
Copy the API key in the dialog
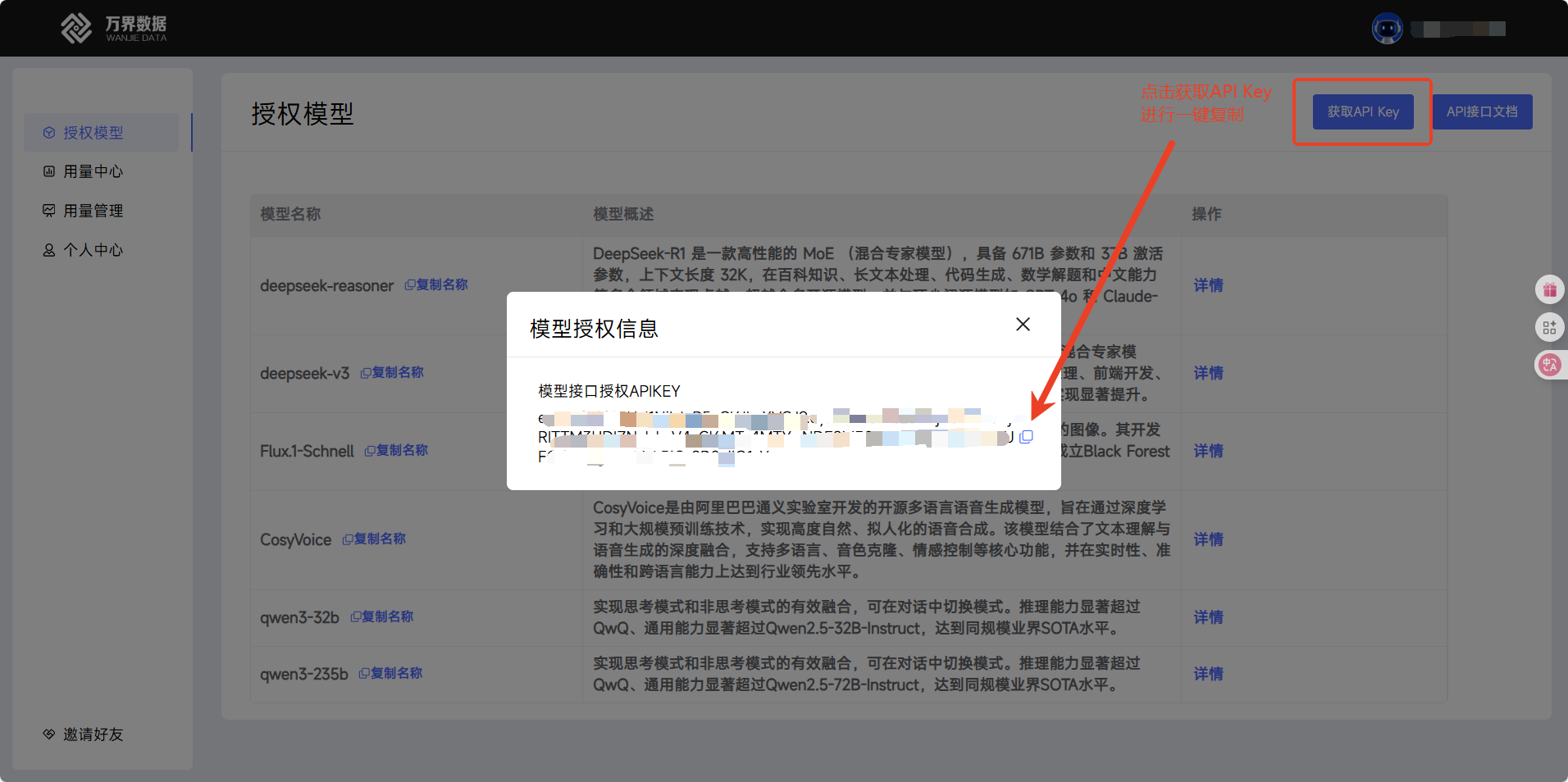[1026, 437]
